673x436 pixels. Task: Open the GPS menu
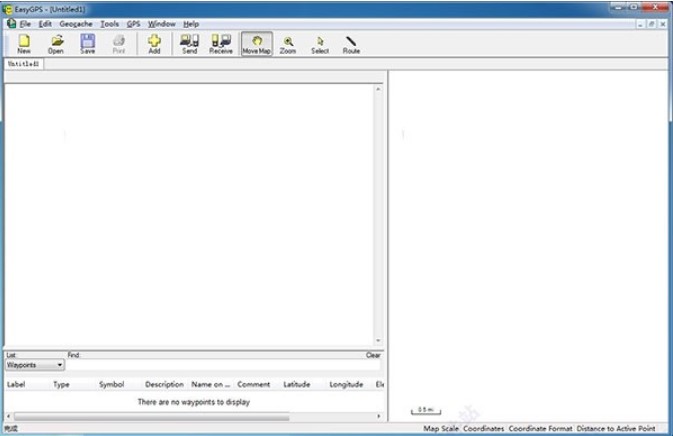[133, 24]
